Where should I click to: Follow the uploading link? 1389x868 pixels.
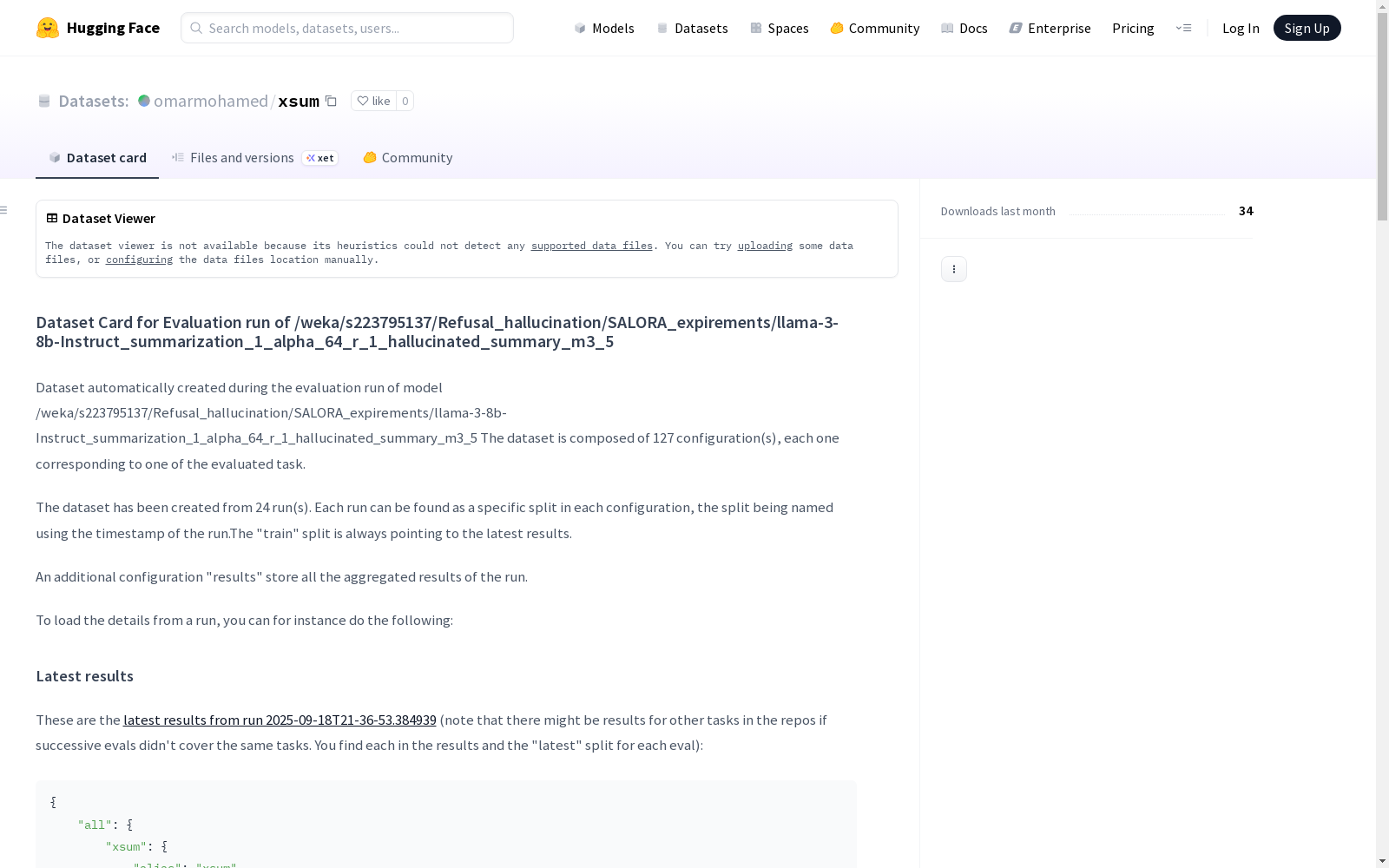765,246
